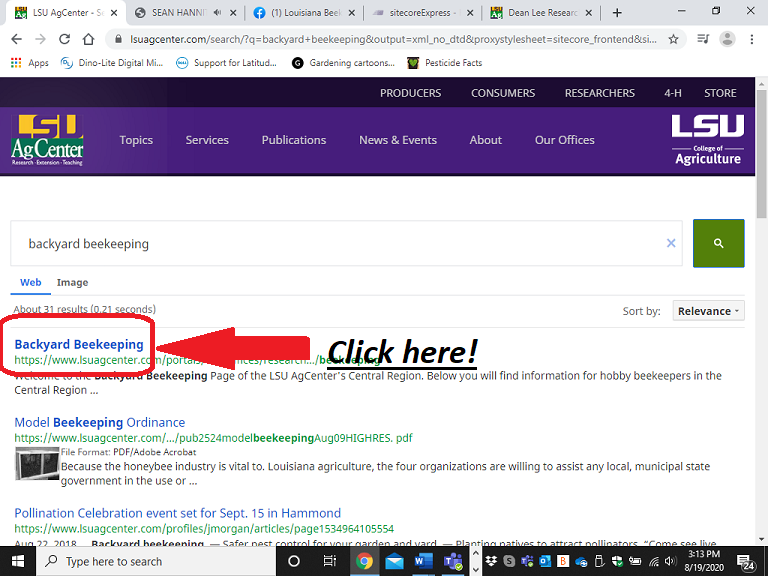
Task: Open a new browser tab with plus
Action: click(617, 13)
